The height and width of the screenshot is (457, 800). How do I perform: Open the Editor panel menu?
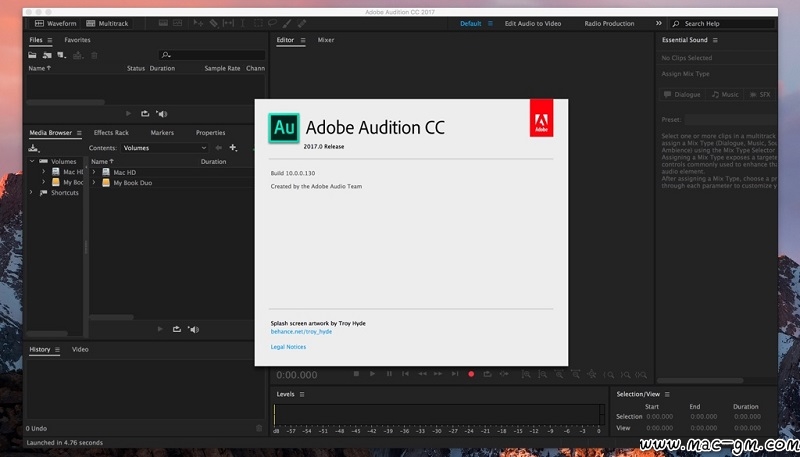(303, 40)
